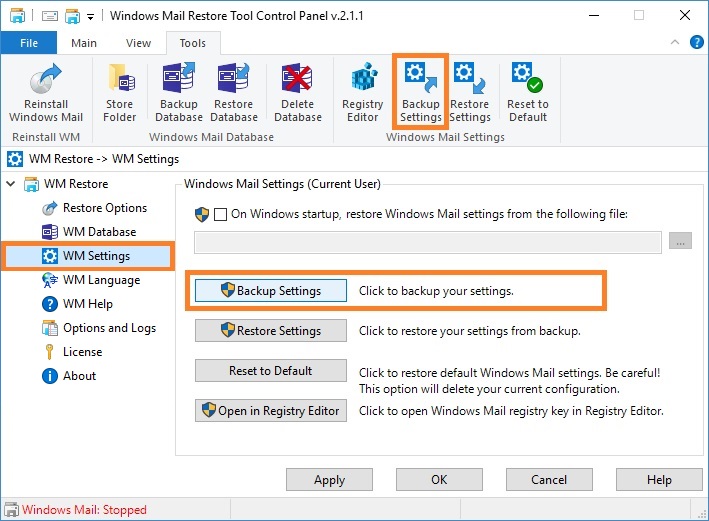Click the window resize grip in status bar
Screen dimensions: 709x521
[x=702, y=514]
